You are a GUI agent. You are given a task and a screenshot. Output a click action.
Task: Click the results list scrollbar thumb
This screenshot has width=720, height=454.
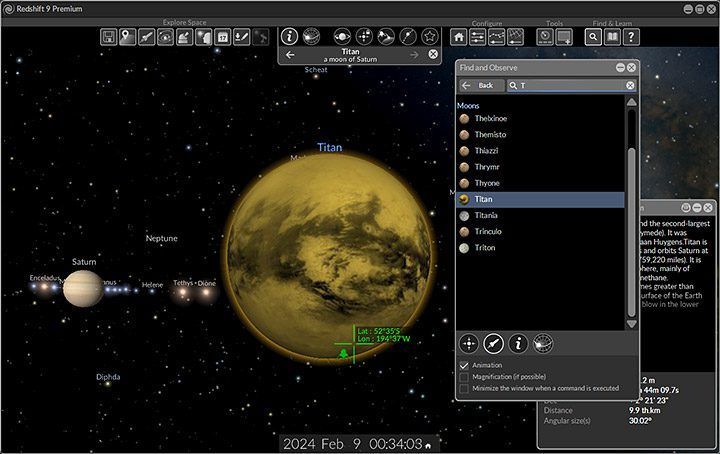[632, 233]
